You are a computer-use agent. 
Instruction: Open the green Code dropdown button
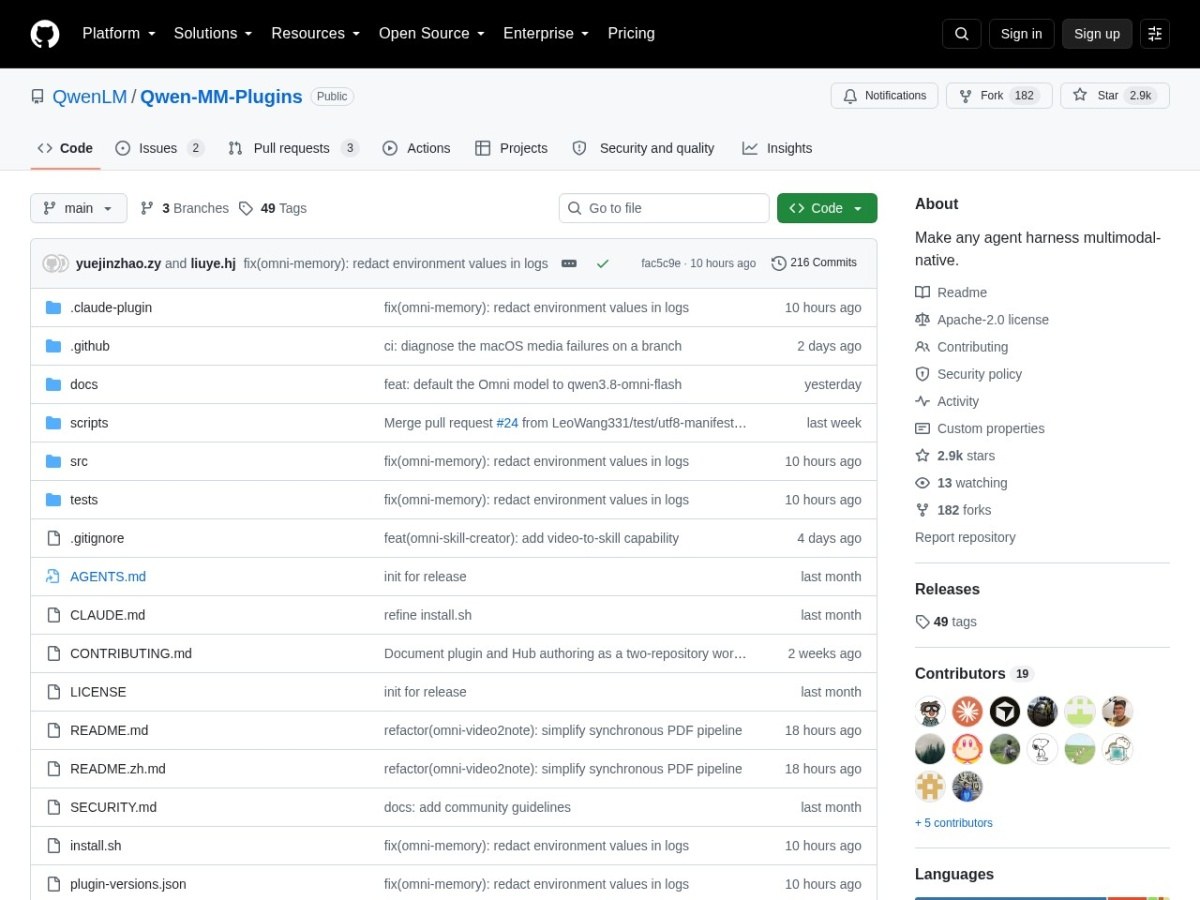tap(827, 208)
